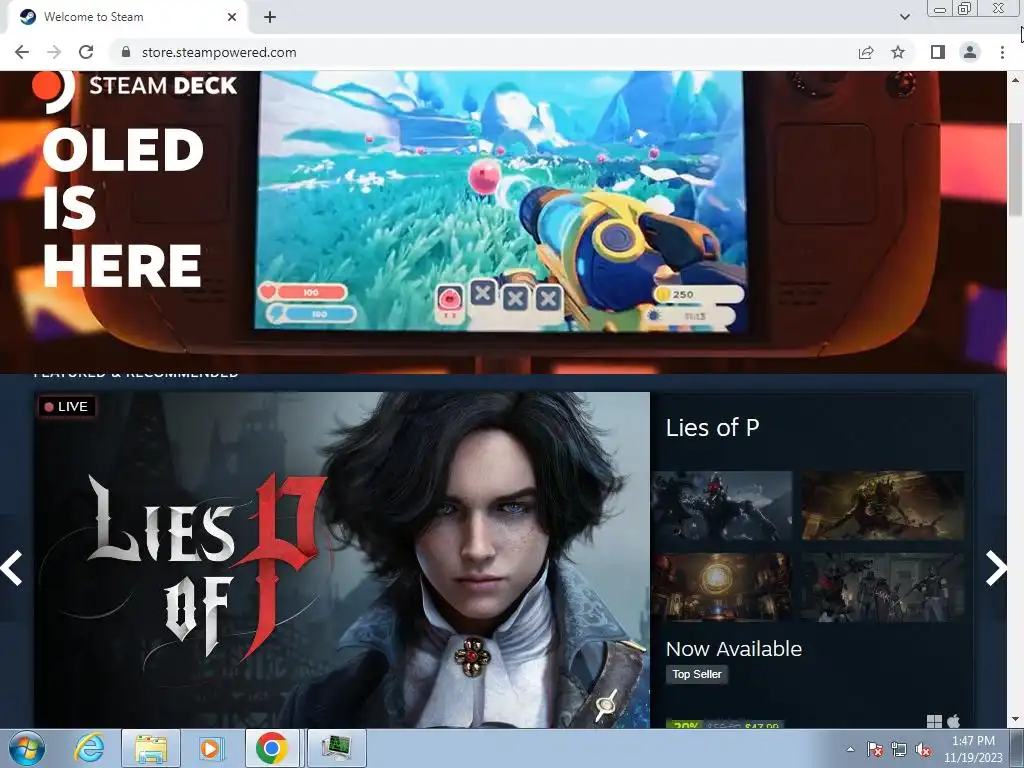This screenshot has height=768, width=1024.
Task: Click the LIVE badge on Lies of P
Action: 67,406
